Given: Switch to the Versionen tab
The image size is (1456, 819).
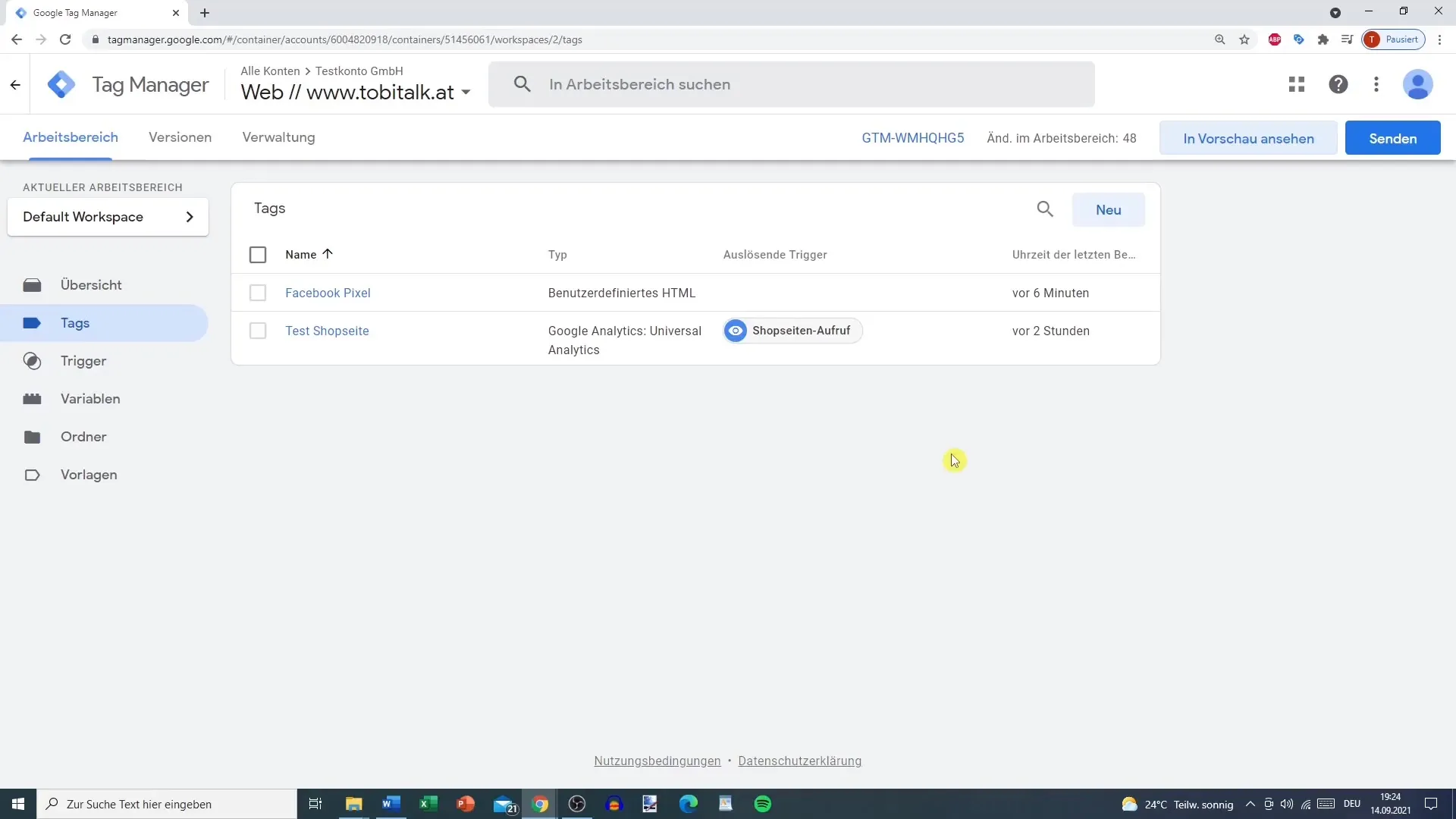Looking at the screenshot, I should (x=180, y=137).
